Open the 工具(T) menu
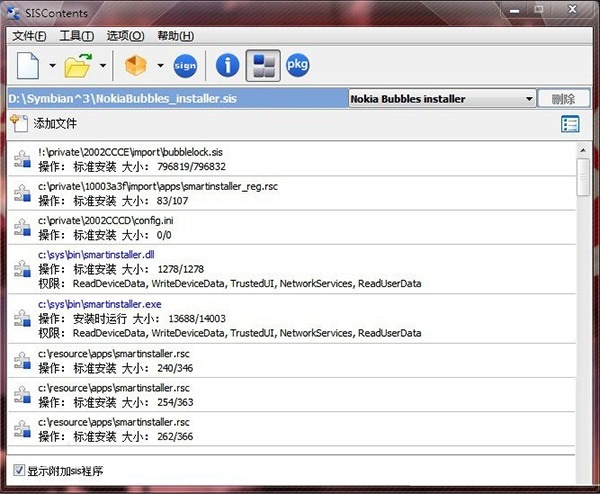This screenshot has height=494, width=600. pyautogui.click(x=77, y=36)
